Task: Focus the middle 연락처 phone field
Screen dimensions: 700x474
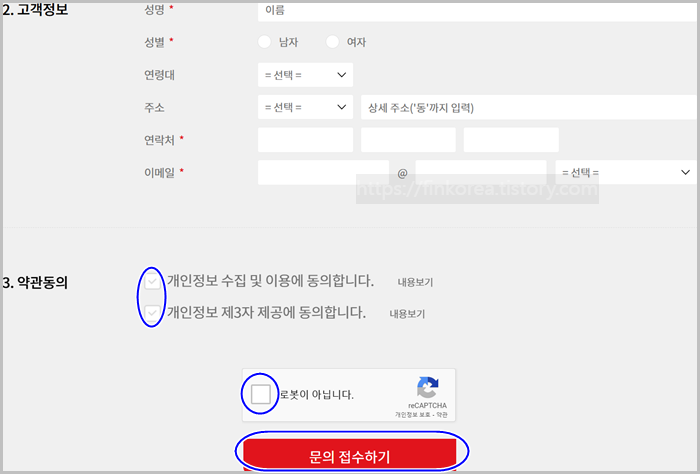Action: 408,140
